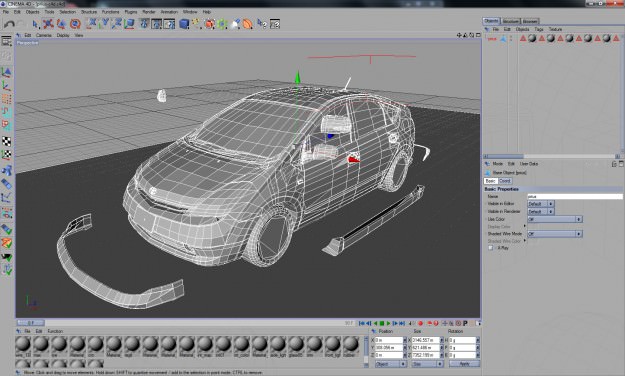Enable the X-Ray checkbox
This screenshot has height=376, width=625.
(491, 248)
